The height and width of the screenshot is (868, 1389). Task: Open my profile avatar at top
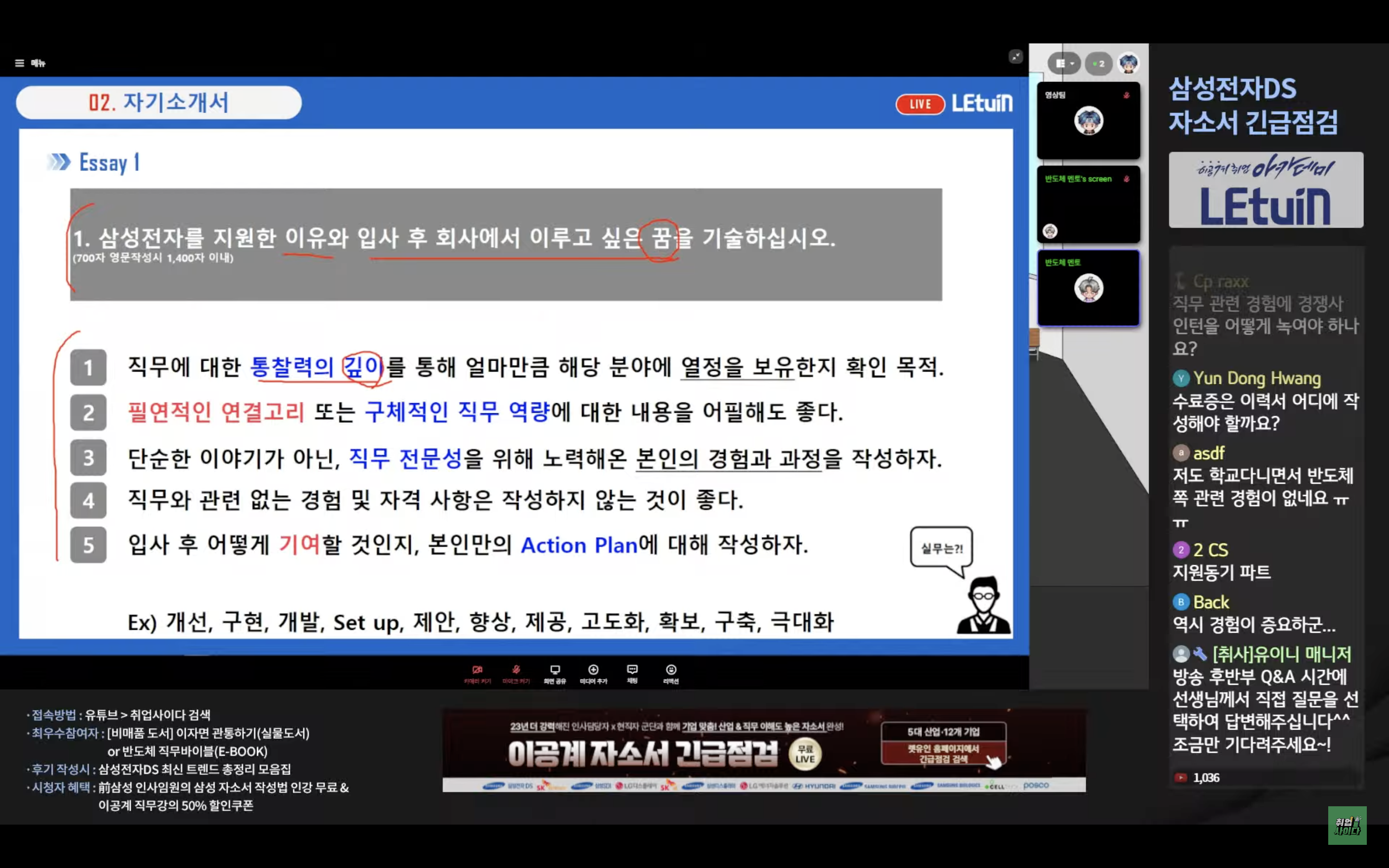(1129, 64)
